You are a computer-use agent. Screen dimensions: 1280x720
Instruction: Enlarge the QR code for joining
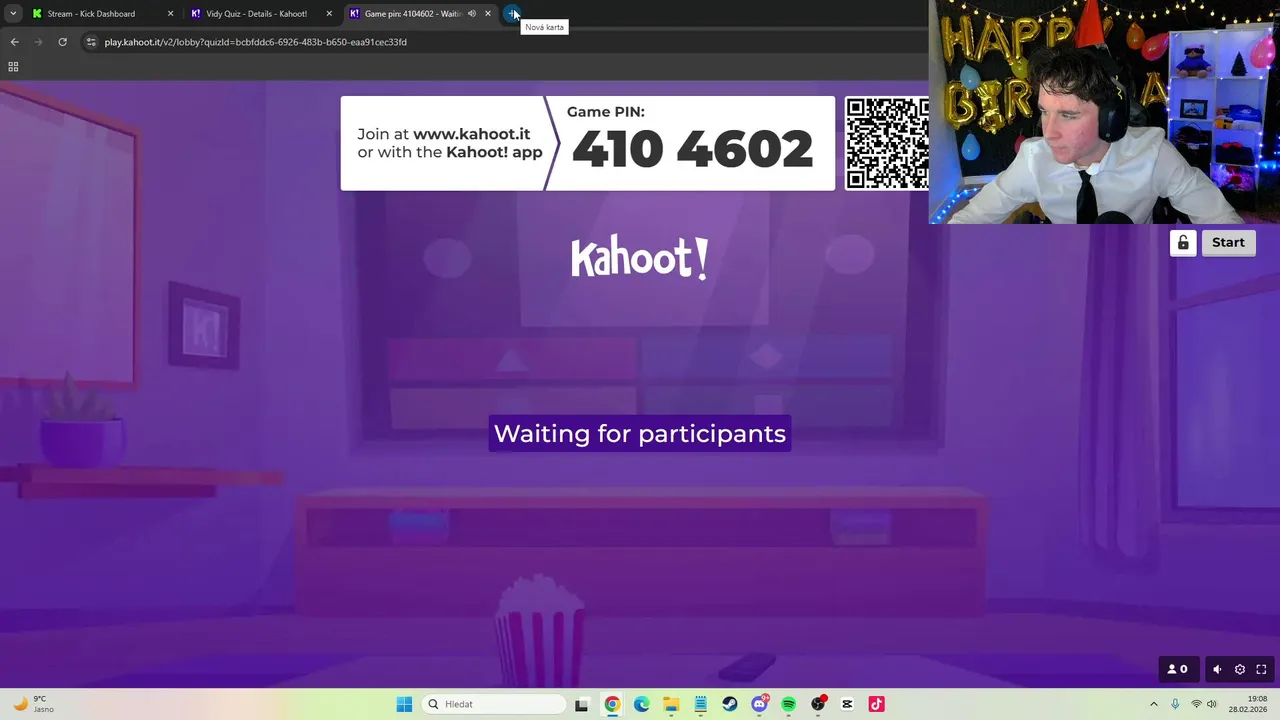point(887,143)
